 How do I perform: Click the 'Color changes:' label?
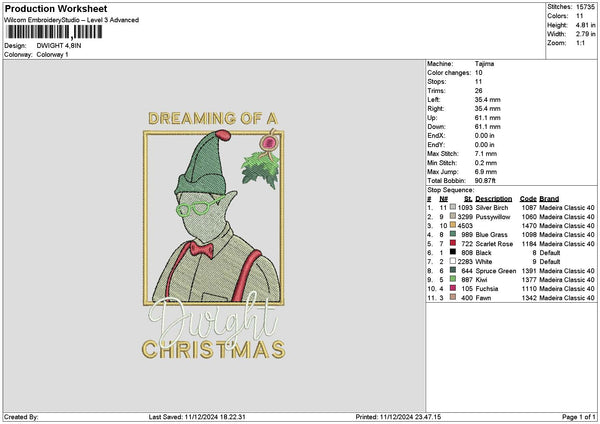pos(449,73)
